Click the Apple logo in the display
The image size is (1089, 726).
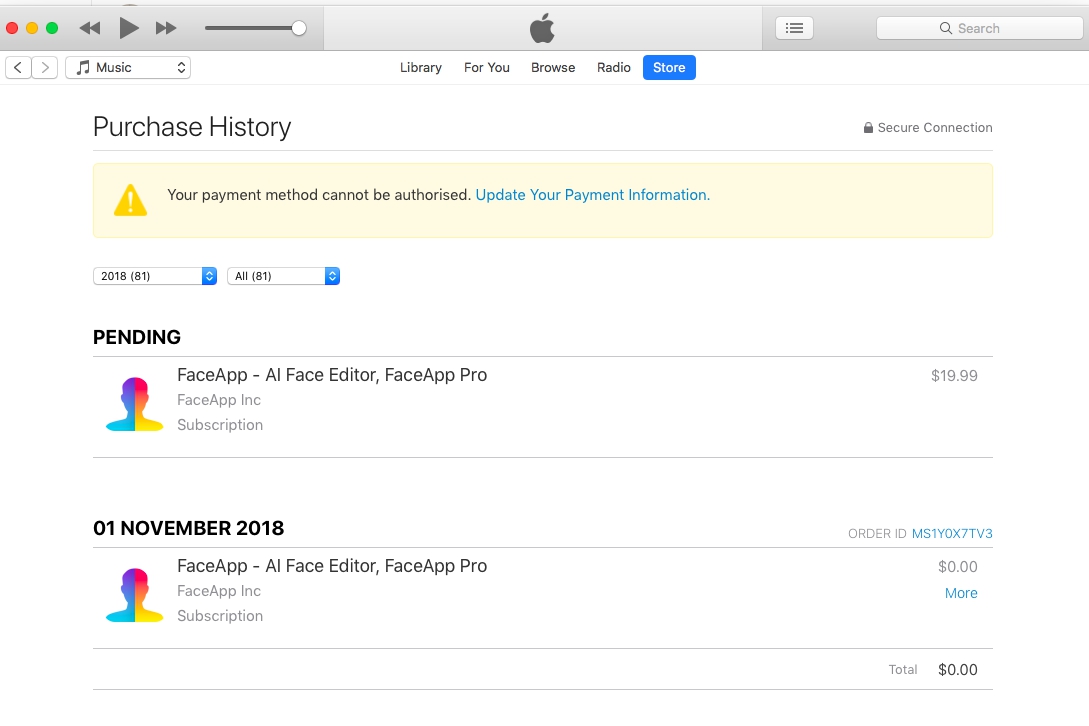542,28
